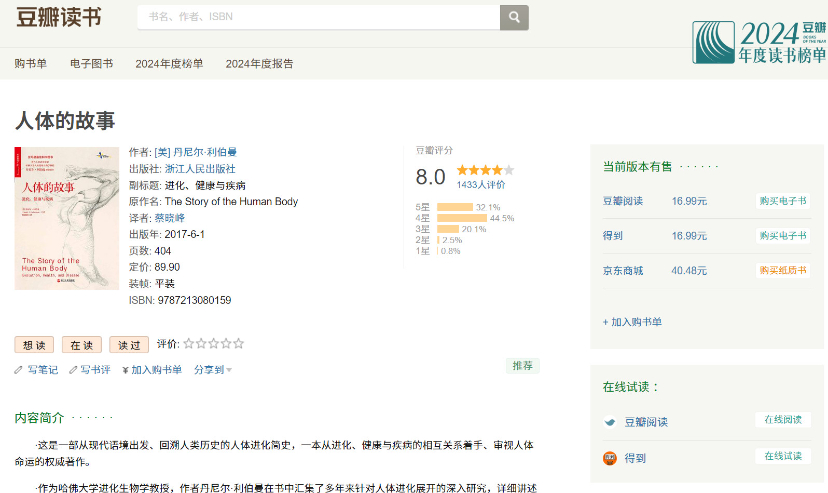This screenshot has width=828, height=493.
Task: Click the 得到 orange app icon
Action: [x=610, y=458]
